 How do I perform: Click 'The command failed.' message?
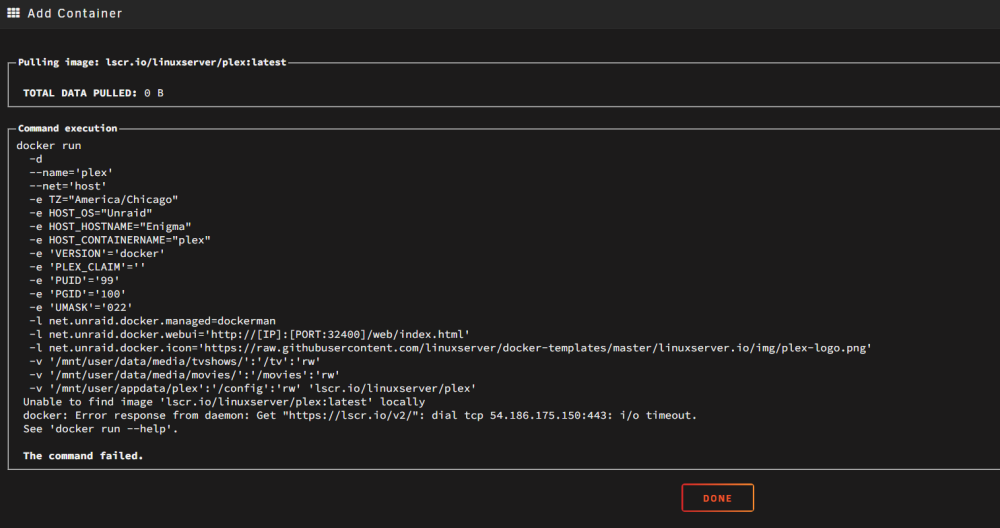(84, 456)
